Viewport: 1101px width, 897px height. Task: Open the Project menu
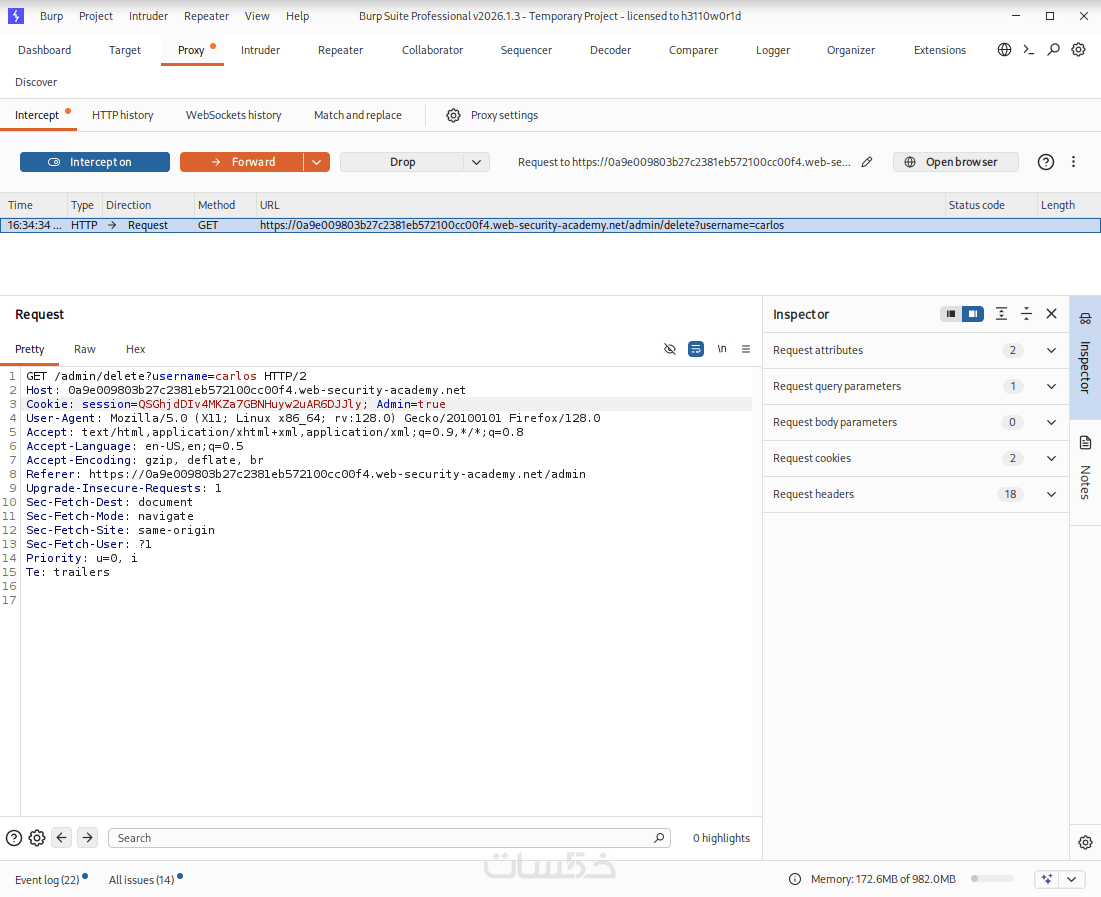click(x=95, y=15)
